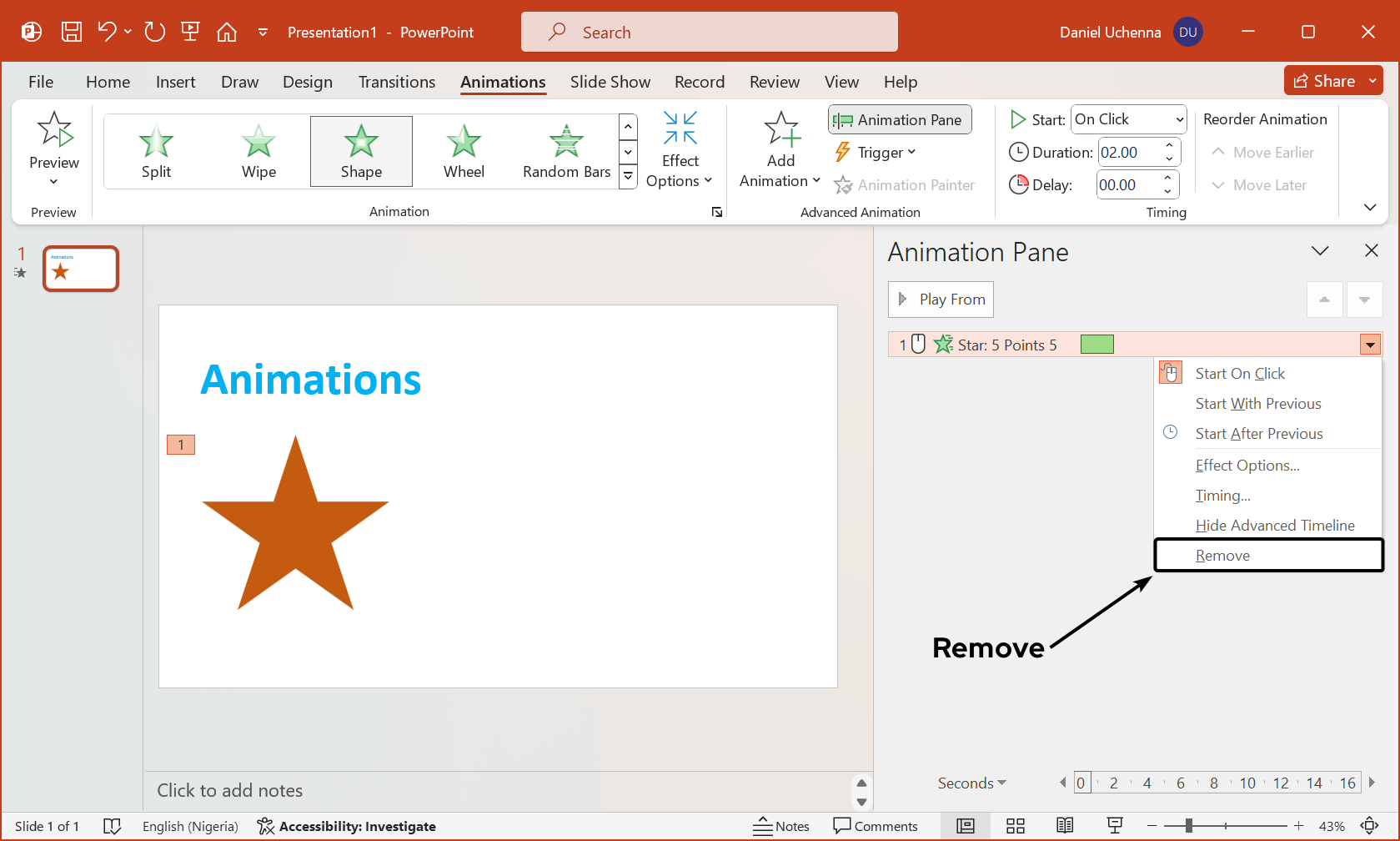Toggle the Notes pane in status bar

pos(781,826)
